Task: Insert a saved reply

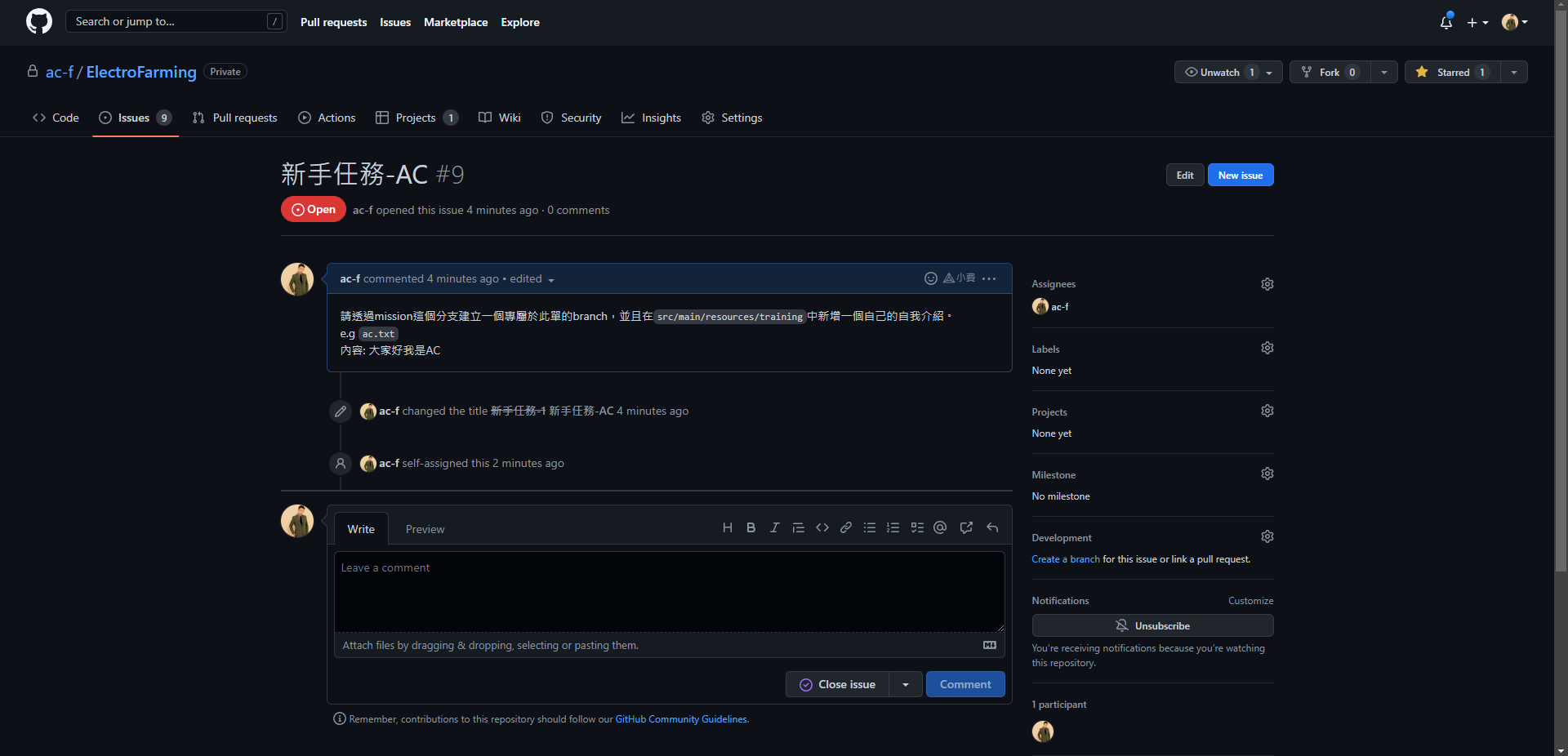Action: click(x=992, y=527)
